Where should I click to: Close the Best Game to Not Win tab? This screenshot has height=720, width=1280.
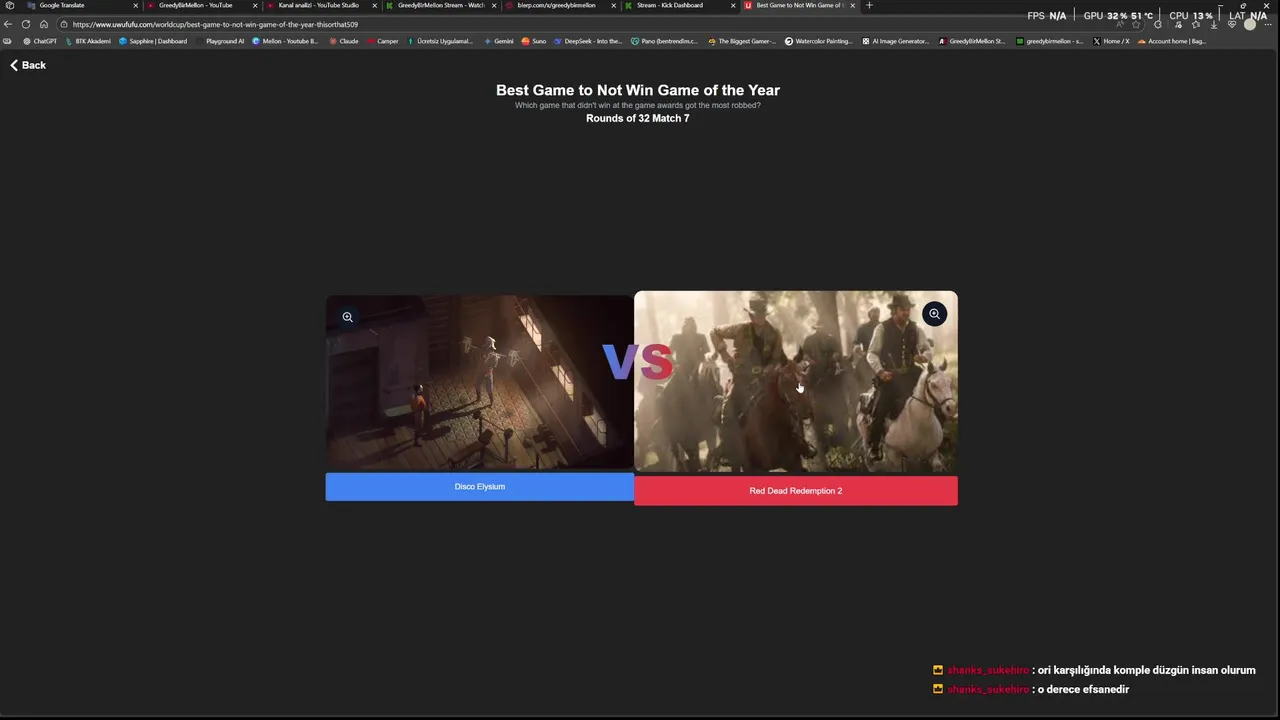click(853, 5)
